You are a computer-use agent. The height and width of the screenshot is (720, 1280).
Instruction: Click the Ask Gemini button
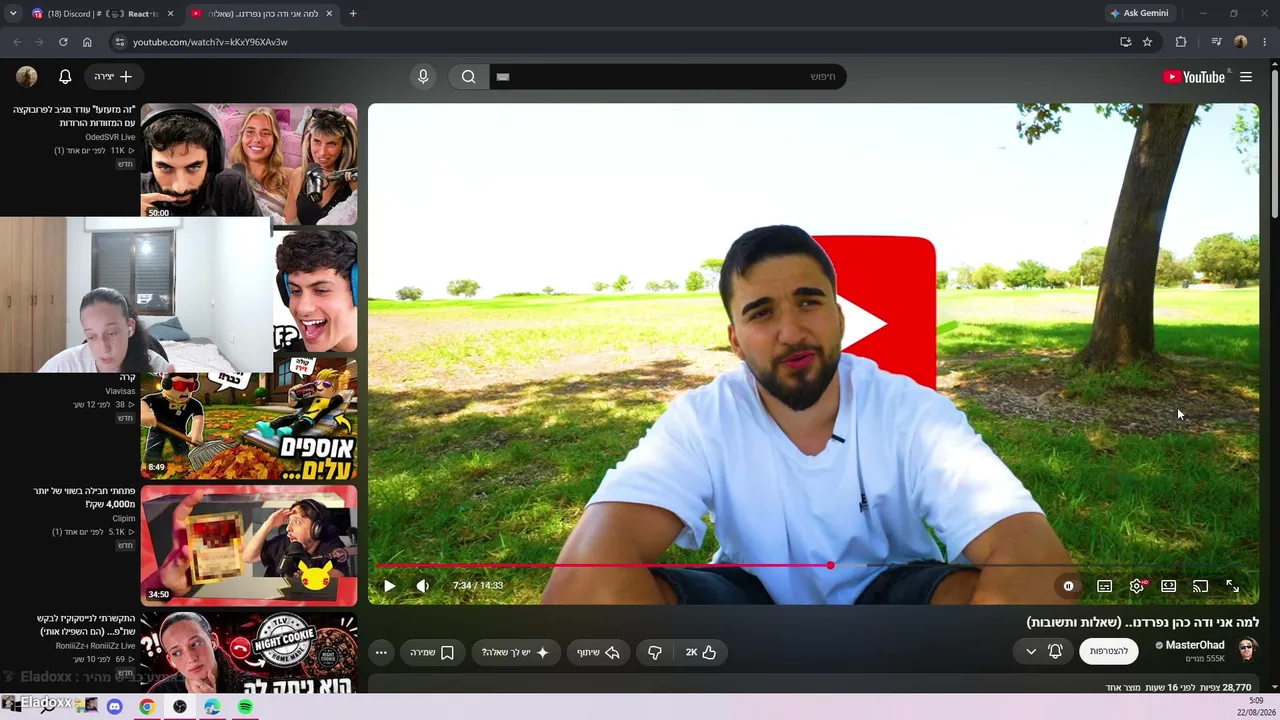click(1139, 14)
